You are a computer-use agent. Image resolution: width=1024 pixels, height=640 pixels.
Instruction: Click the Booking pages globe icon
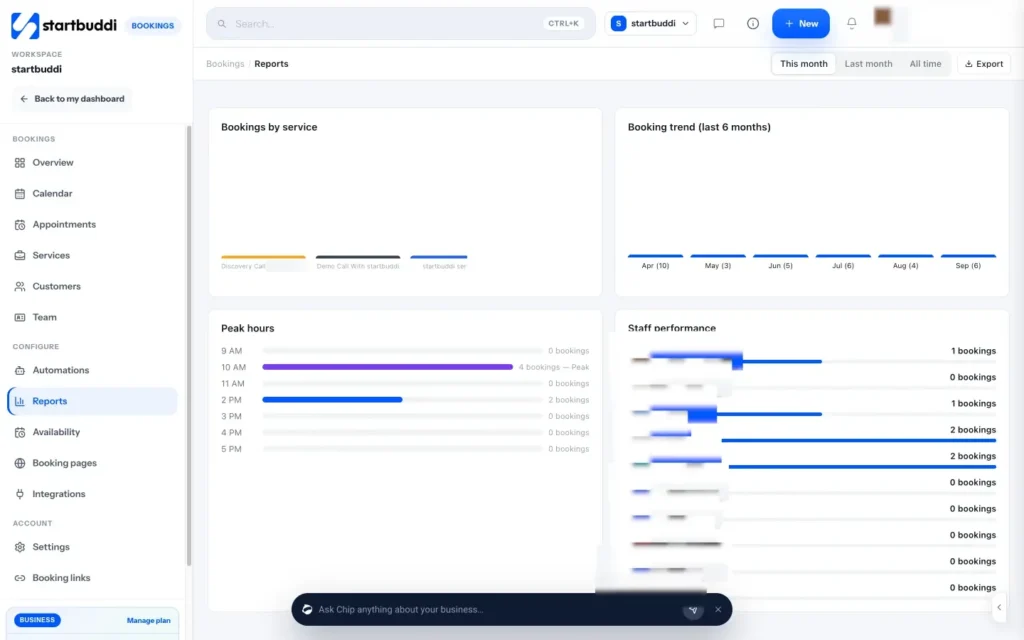(20, 463)
